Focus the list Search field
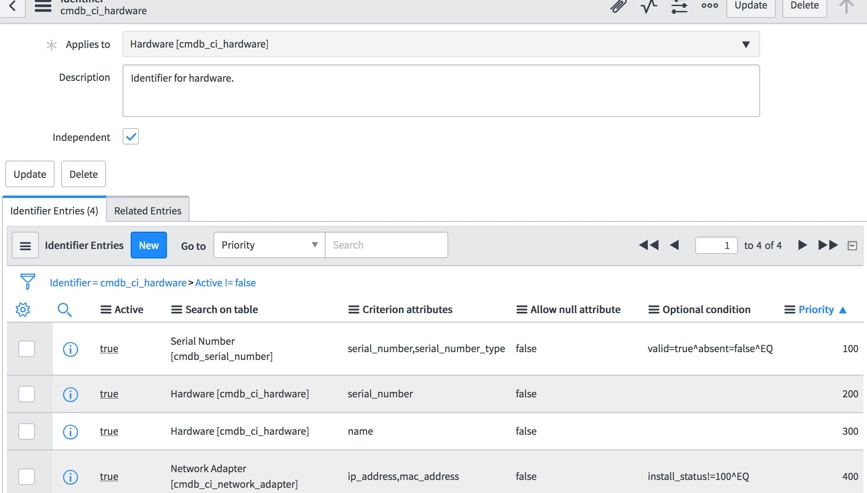This screenshot has width=867, height=493. tap(387, 245)
